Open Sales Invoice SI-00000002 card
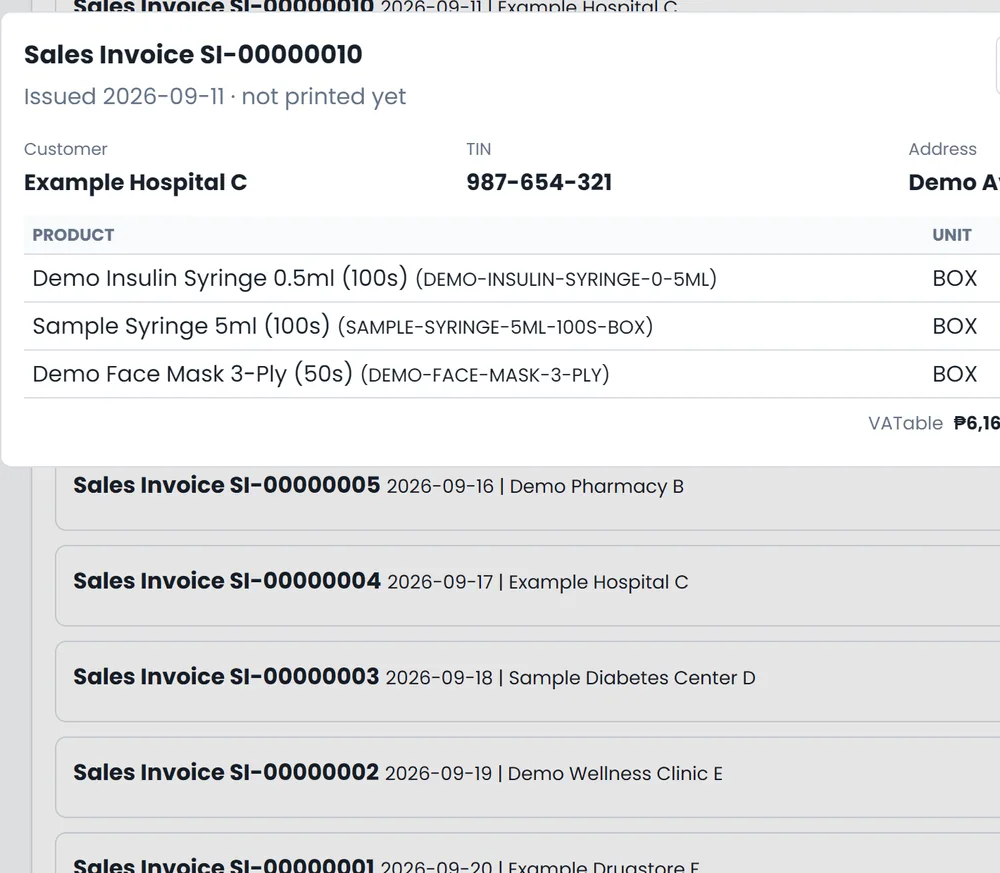This screenshot has width=1000, height=873. point(527,777)
